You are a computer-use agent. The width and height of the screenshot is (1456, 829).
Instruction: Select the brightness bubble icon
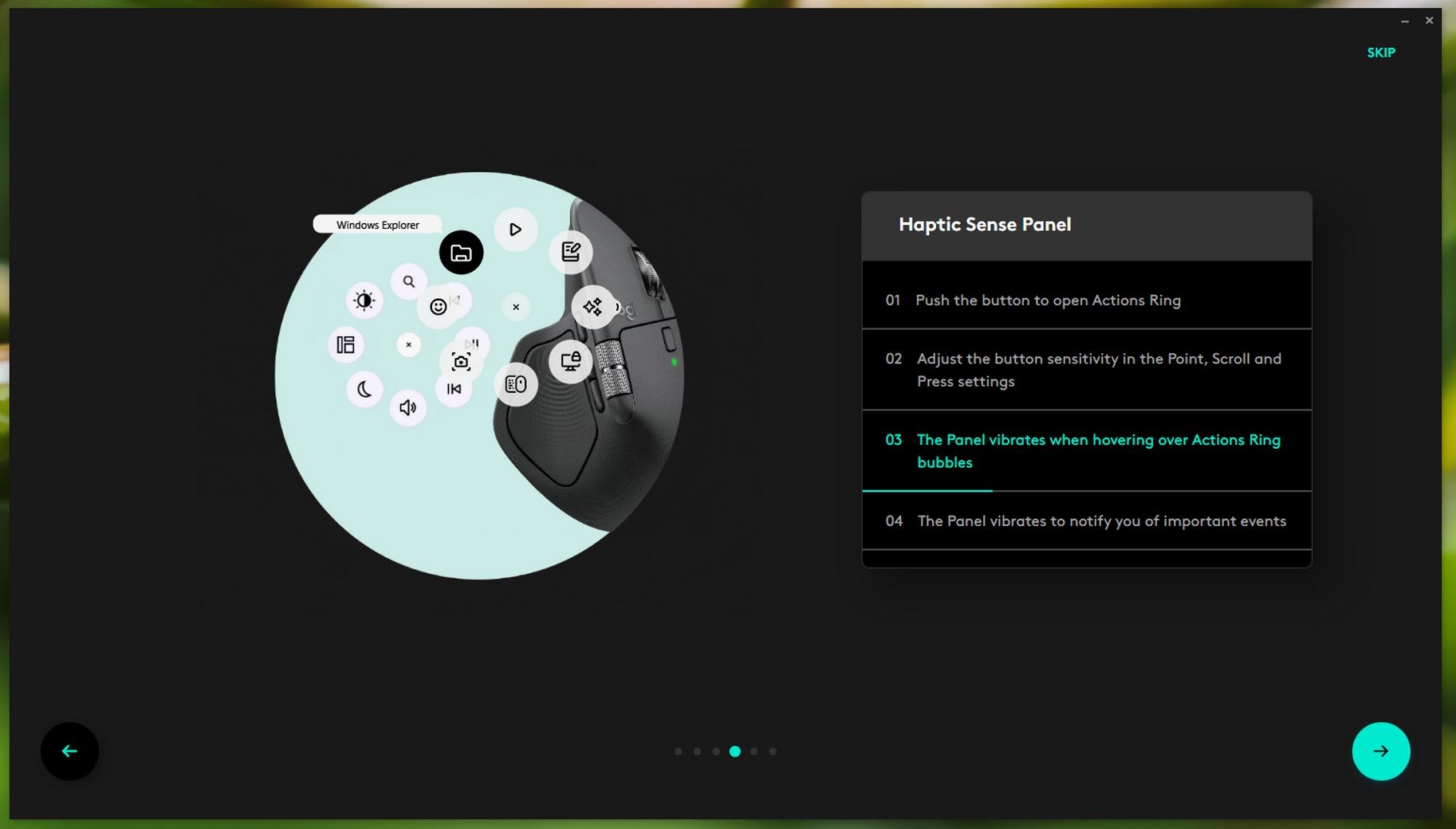tap(364, 301)
